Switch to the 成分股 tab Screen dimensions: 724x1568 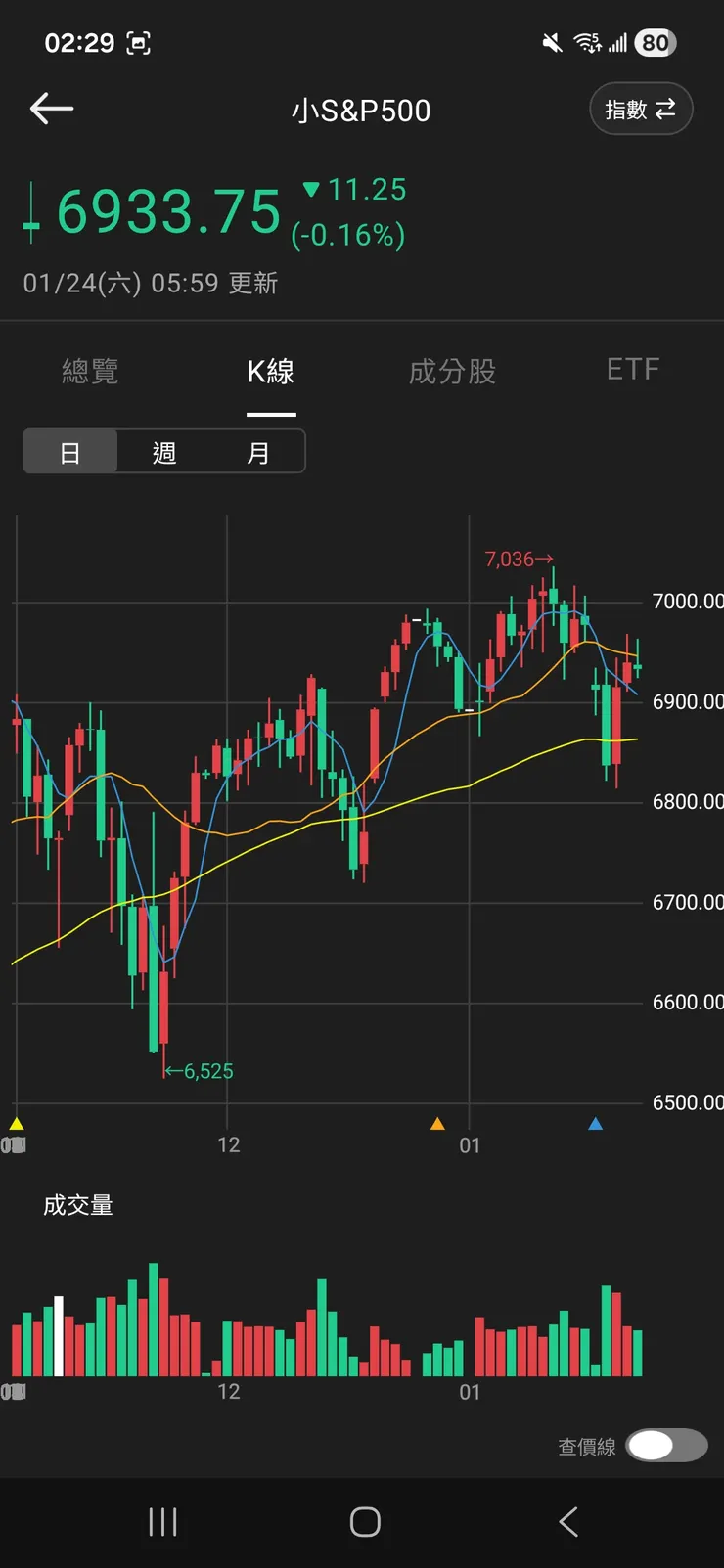[452, 372]
